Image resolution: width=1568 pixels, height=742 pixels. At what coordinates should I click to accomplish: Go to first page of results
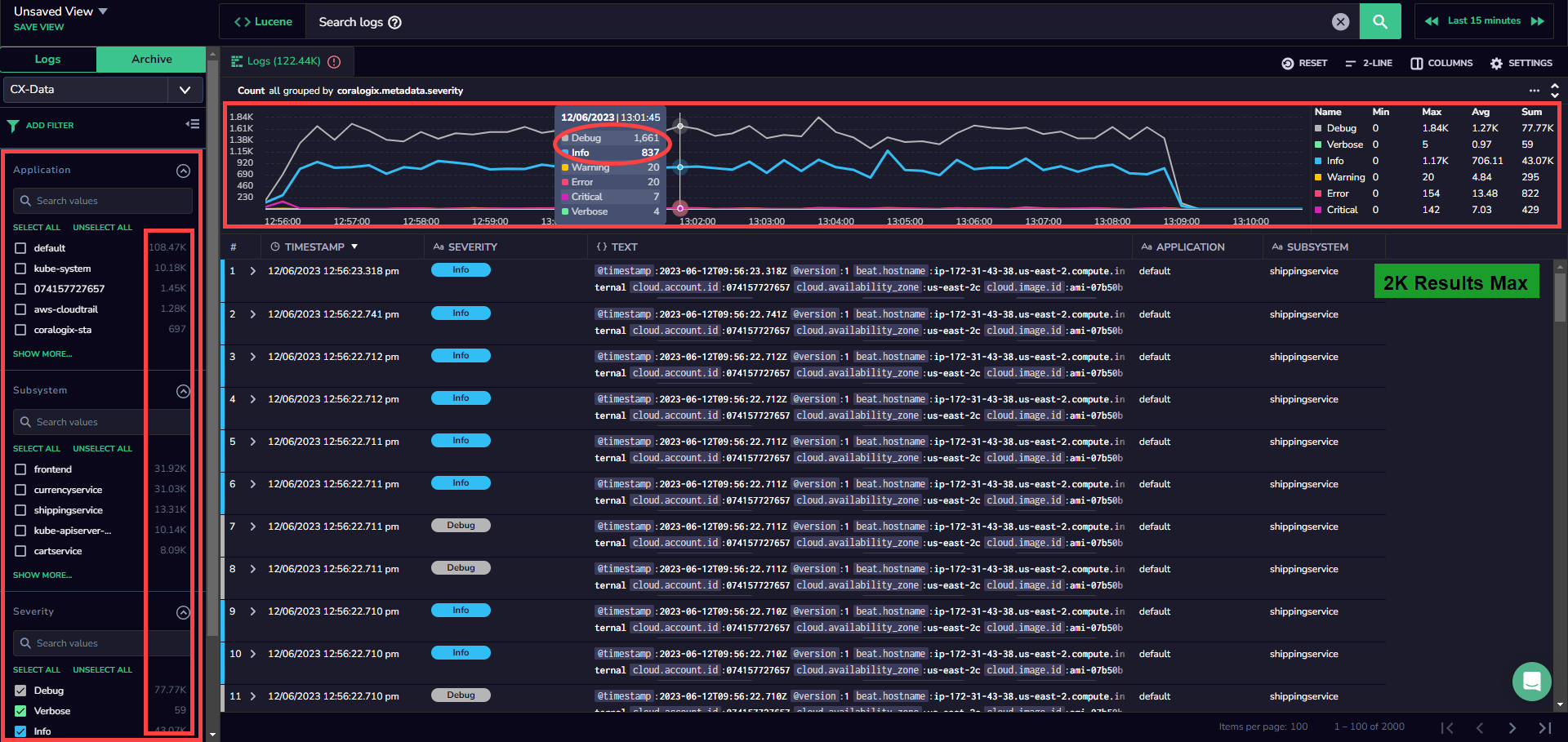point(1447,727)
